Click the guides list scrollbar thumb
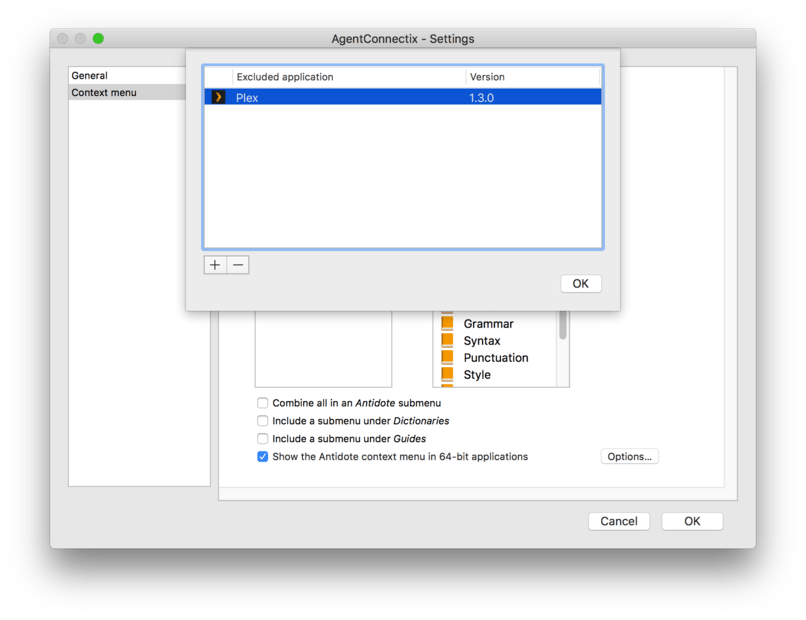Image resolution: width=806 pixels, height=620 pixels. [x=563, y=325]
